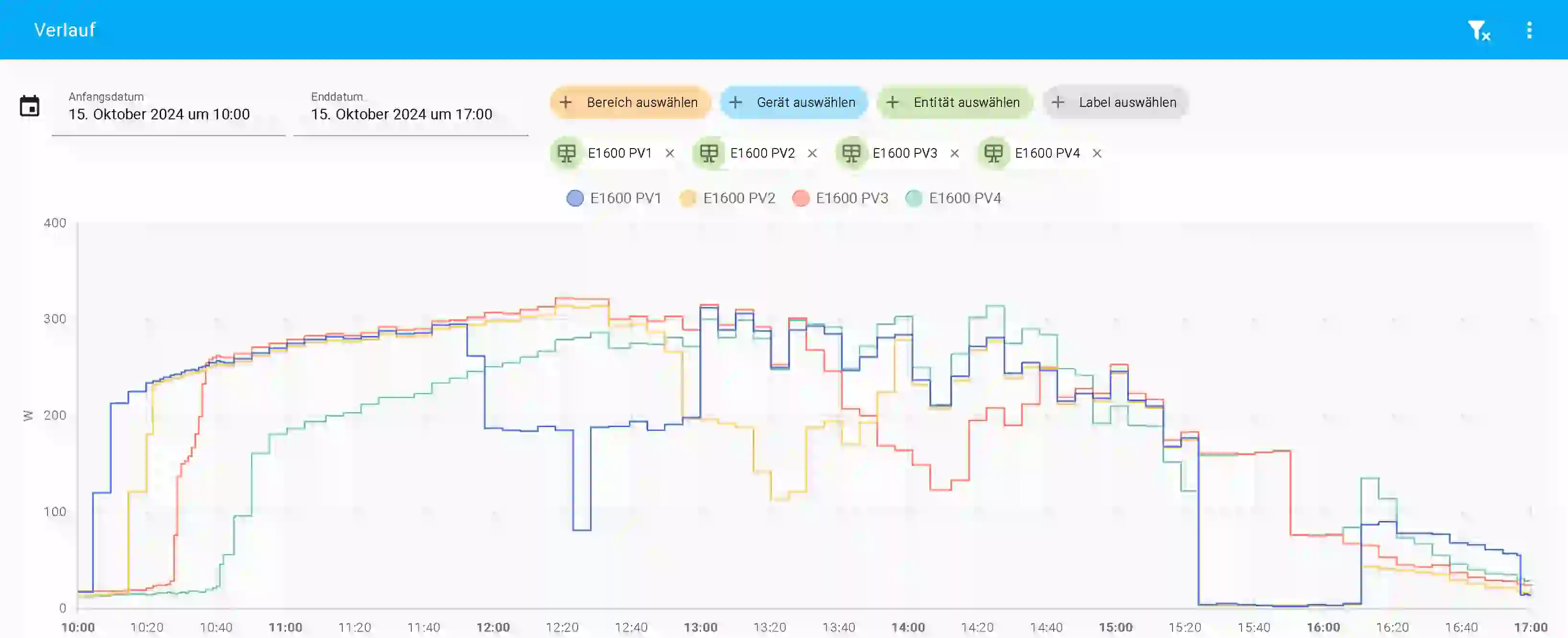Screen dimensions: 1568x638
Task: Remove the E1600 PV3 entity chip
Action: [954, 153]
